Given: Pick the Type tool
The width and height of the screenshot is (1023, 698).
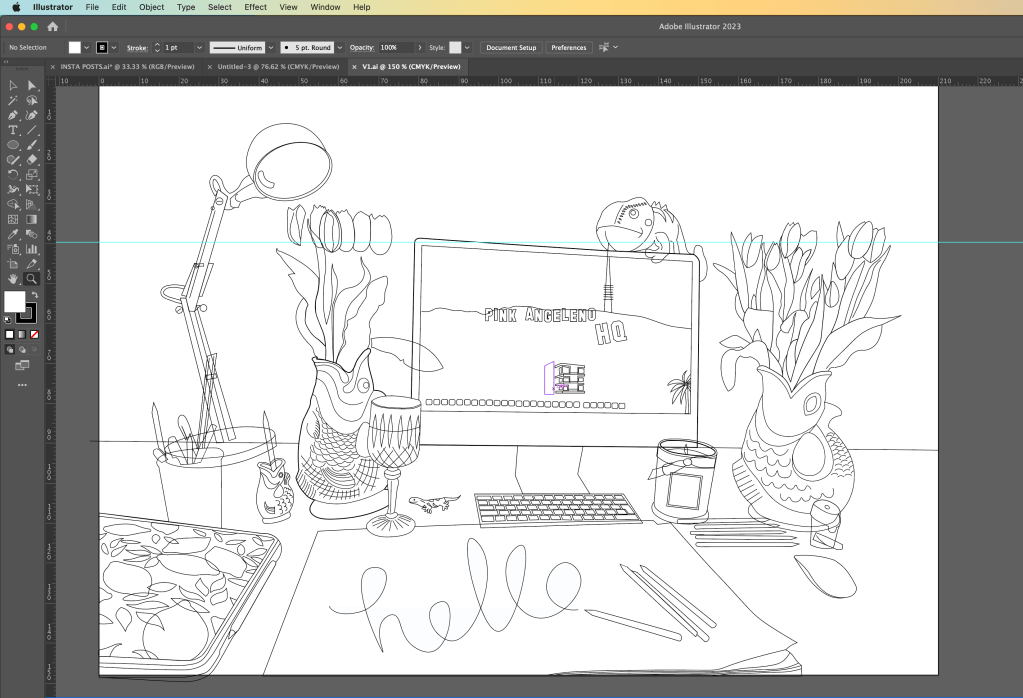Looking at the screenshot, I should [13, 130].
